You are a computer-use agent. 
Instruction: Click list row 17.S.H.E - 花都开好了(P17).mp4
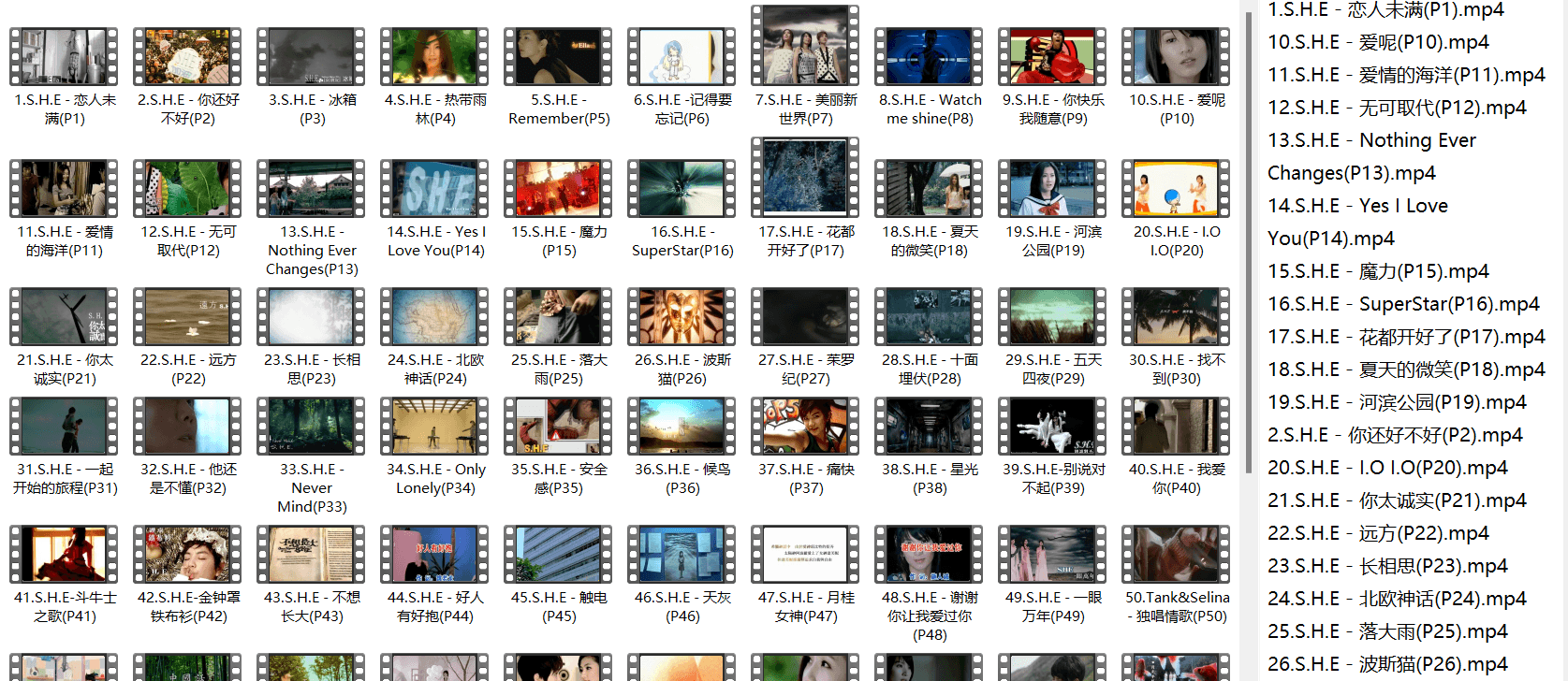point(1406,337)
